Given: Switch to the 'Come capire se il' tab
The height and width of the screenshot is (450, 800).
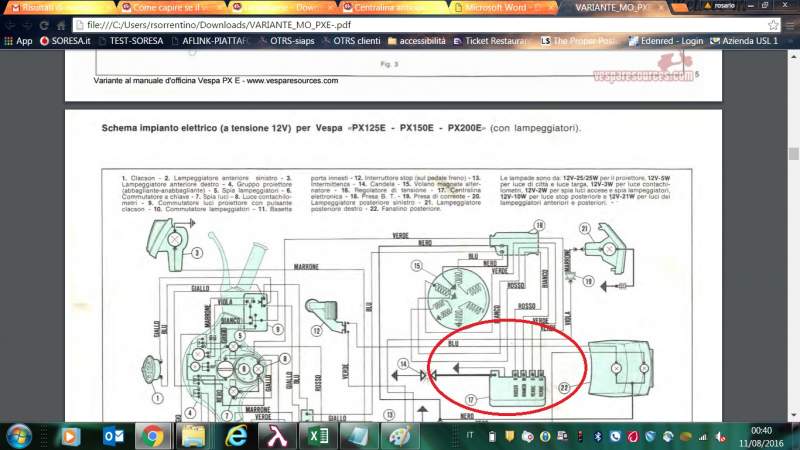Looking at the screenshot, I should click(173, 8).
